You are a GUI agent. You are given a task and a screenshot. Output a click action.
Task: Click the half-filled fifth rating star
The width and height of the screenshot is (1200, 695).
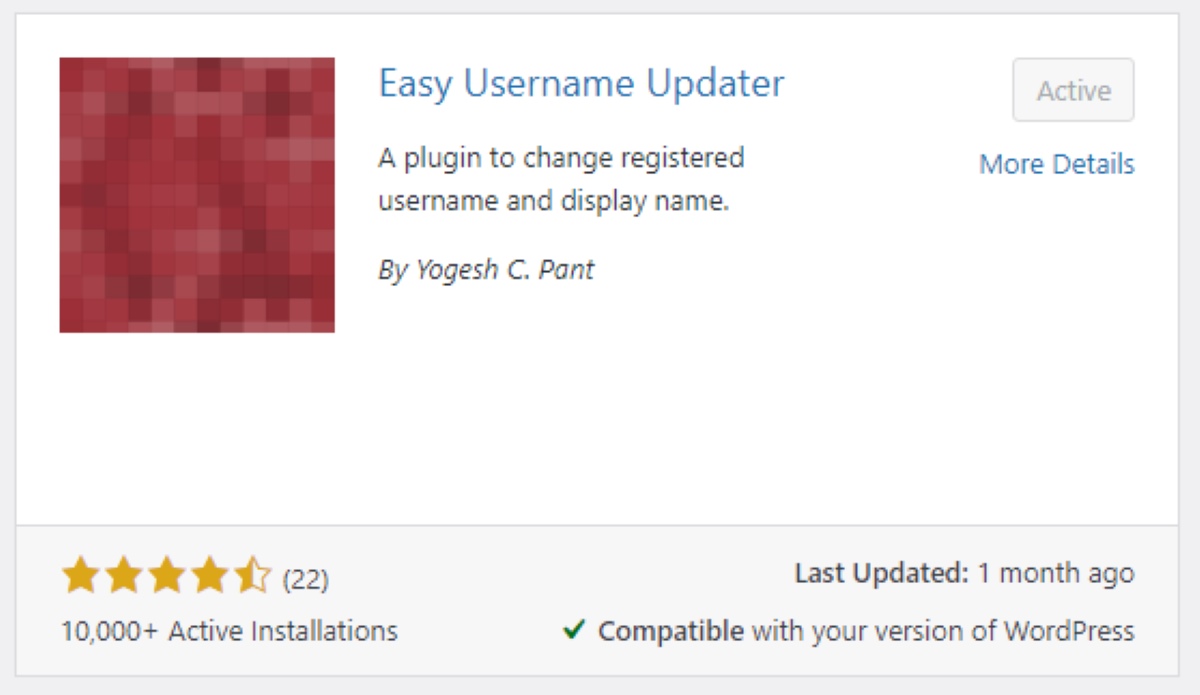click(250, 575)
